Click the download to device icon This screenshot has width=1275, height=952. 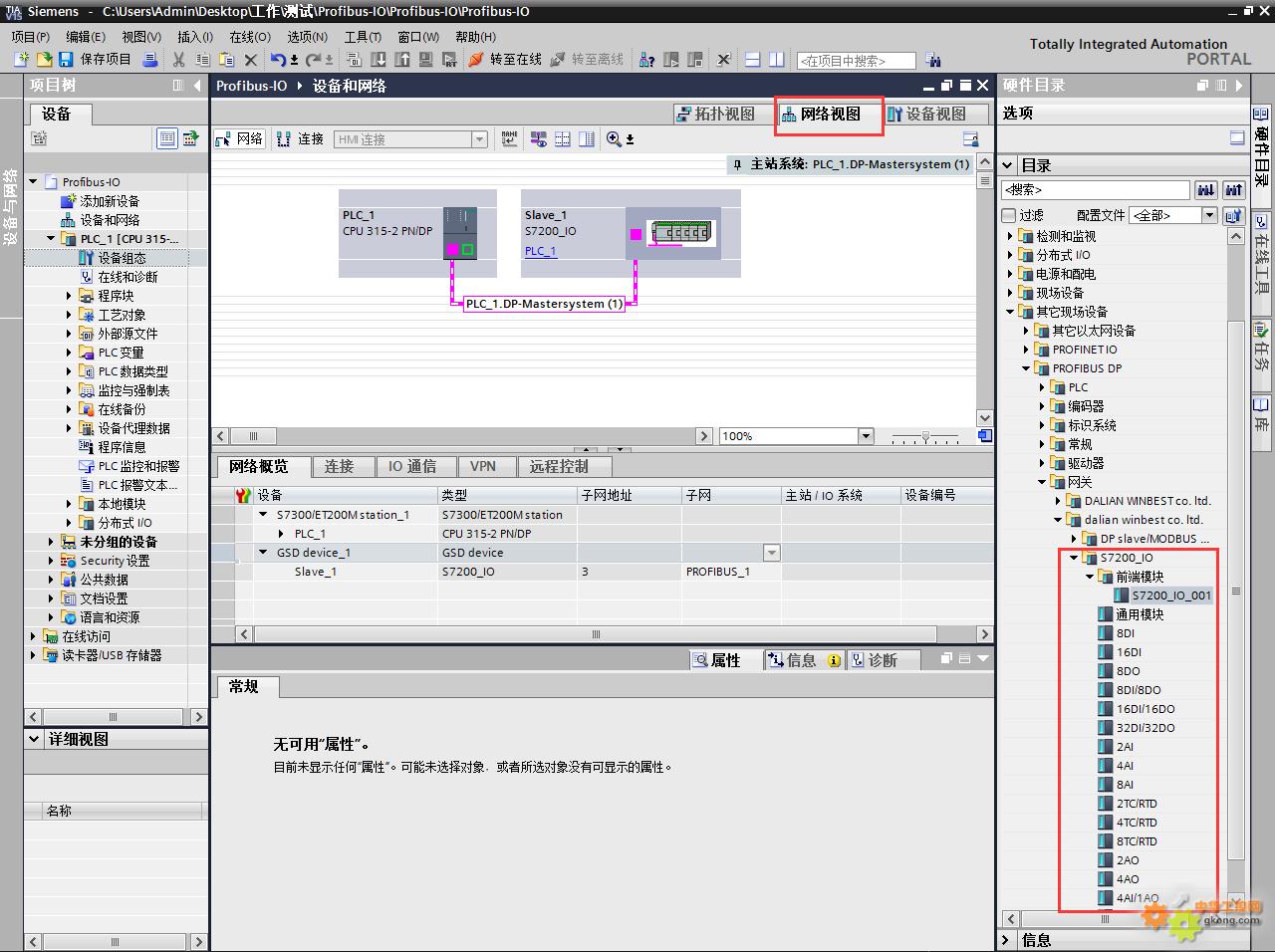[x=379, y=60]
